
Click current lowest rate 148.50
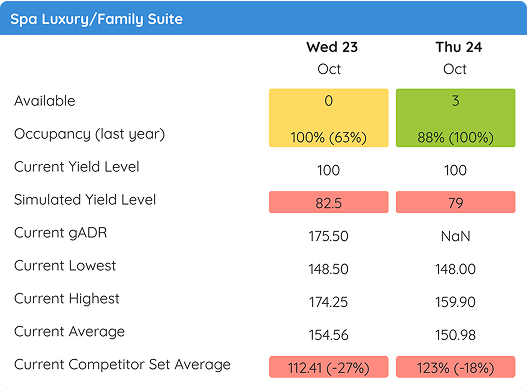[329, 269]
